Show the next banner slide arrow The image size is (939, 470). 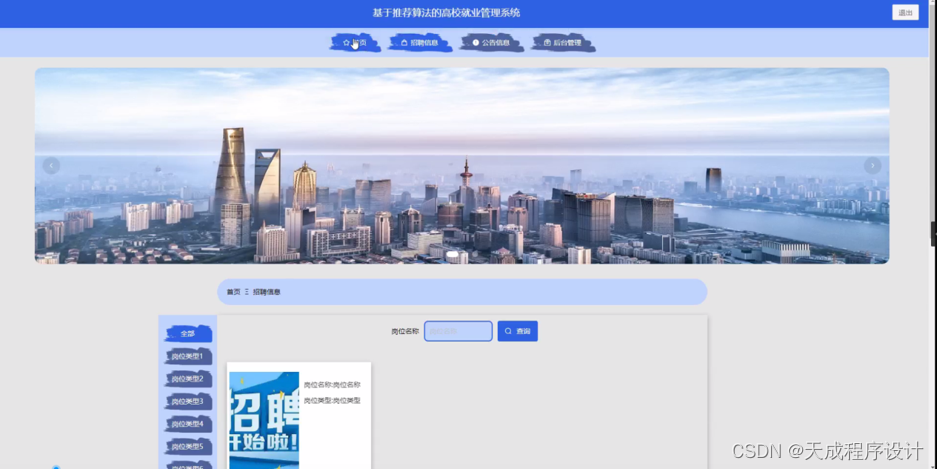click(x=872, y=165)
